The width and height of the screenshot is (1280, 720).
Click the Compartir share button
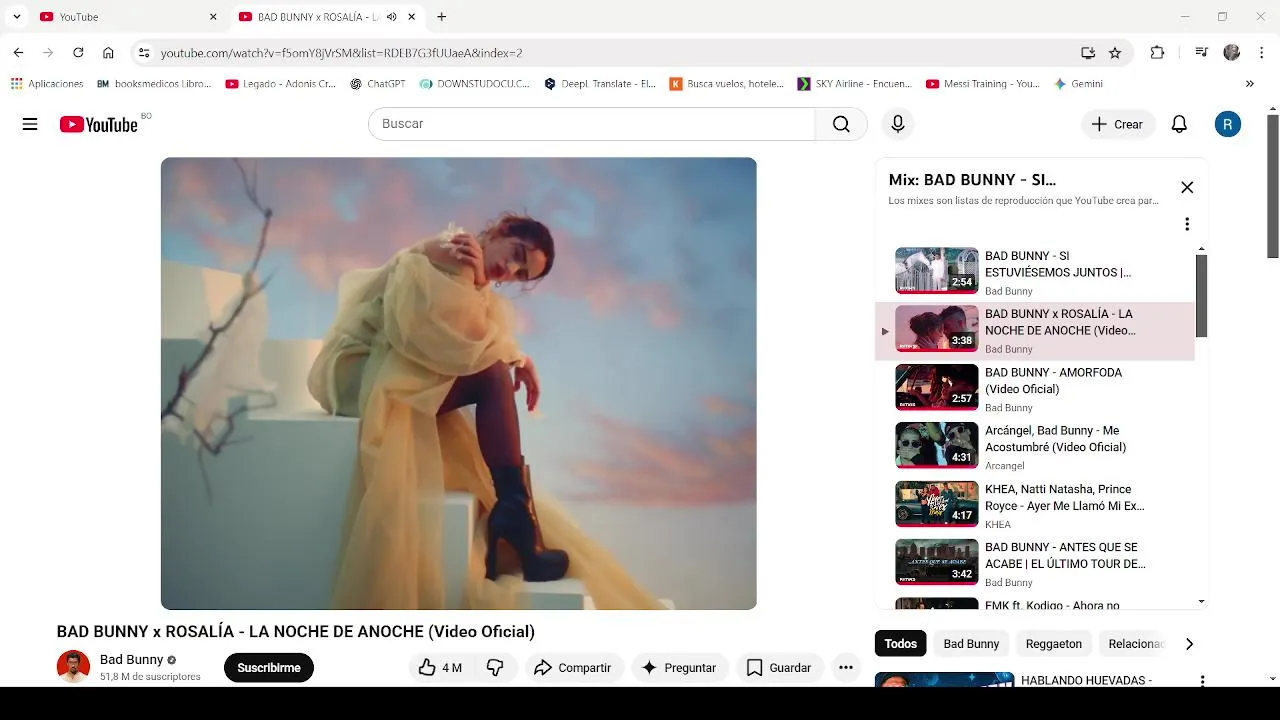pos(572,668)
